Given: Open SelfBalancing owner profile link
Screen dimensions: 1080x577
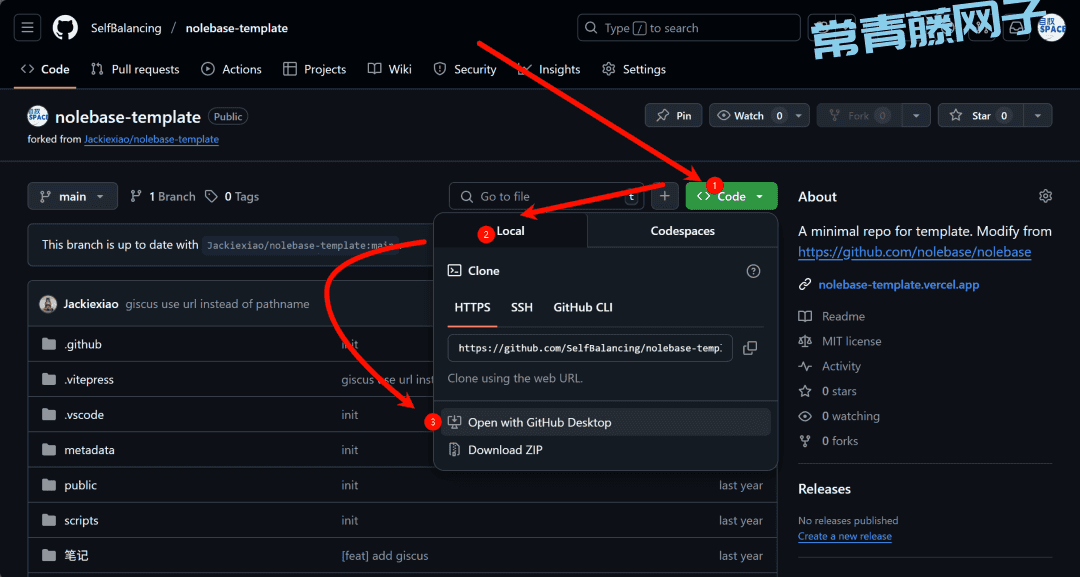Looking at the screenshot, I should (x=126, y=28).
